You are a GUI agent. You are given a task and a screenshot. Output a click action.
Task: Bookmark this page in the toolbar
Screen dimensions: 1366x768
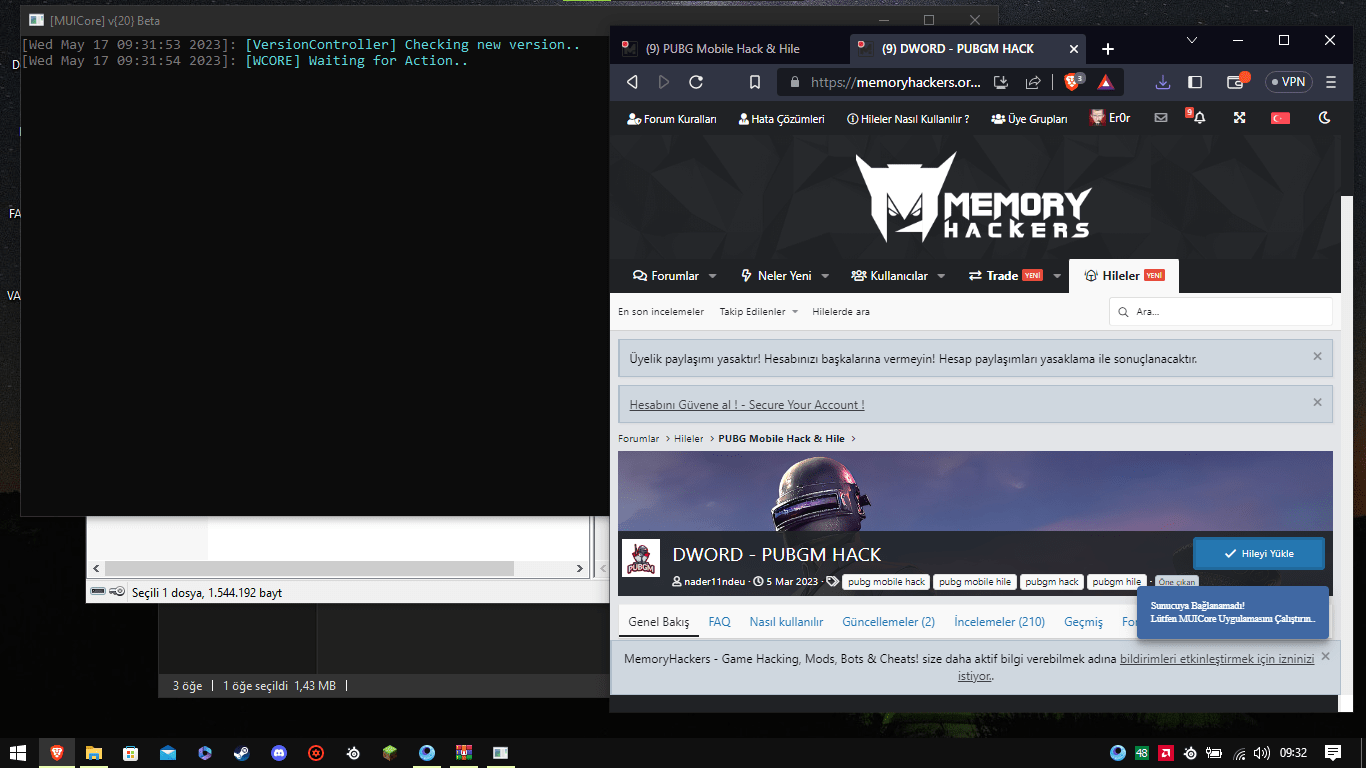755,82
